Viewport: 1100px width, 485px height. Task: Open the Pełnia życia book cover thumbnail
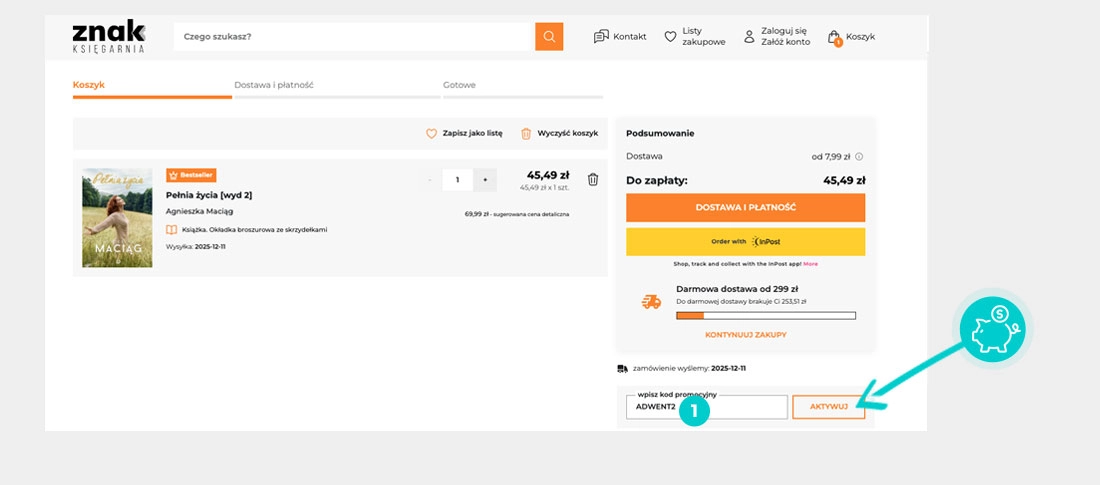[117, 218]
